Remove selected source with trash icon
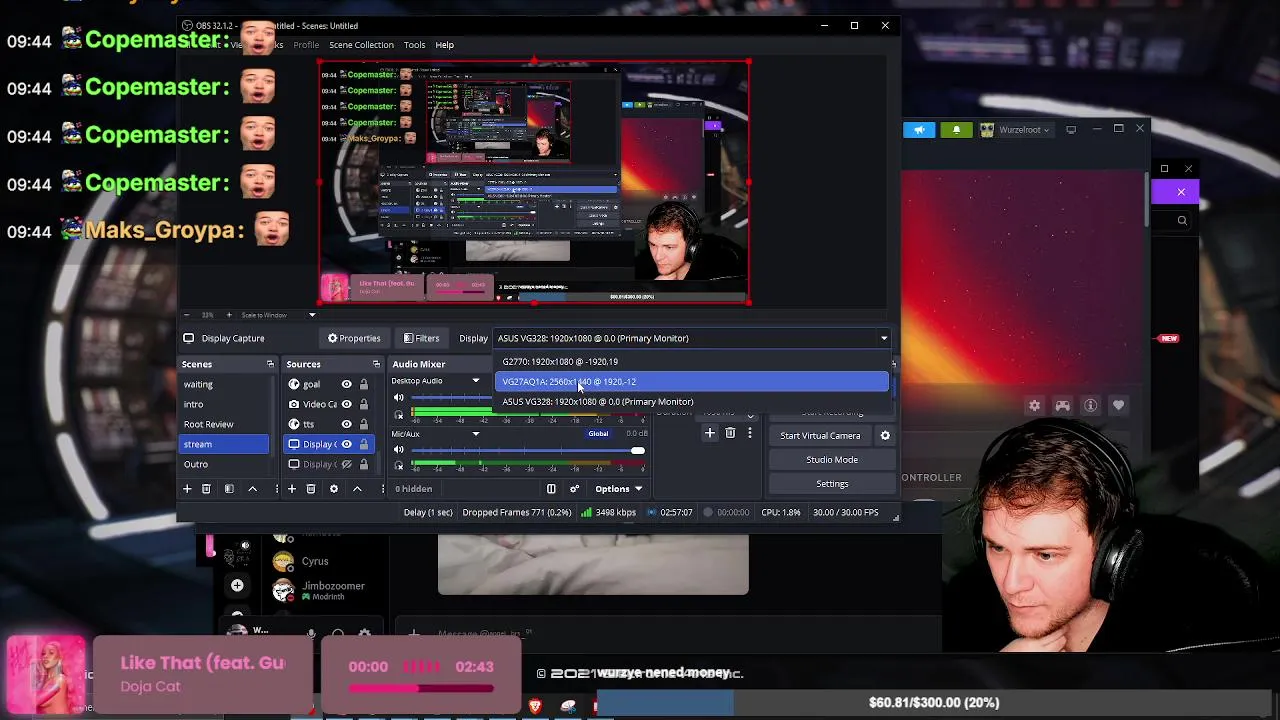Viewport: 1280px width, 720px height. point(311,489)
